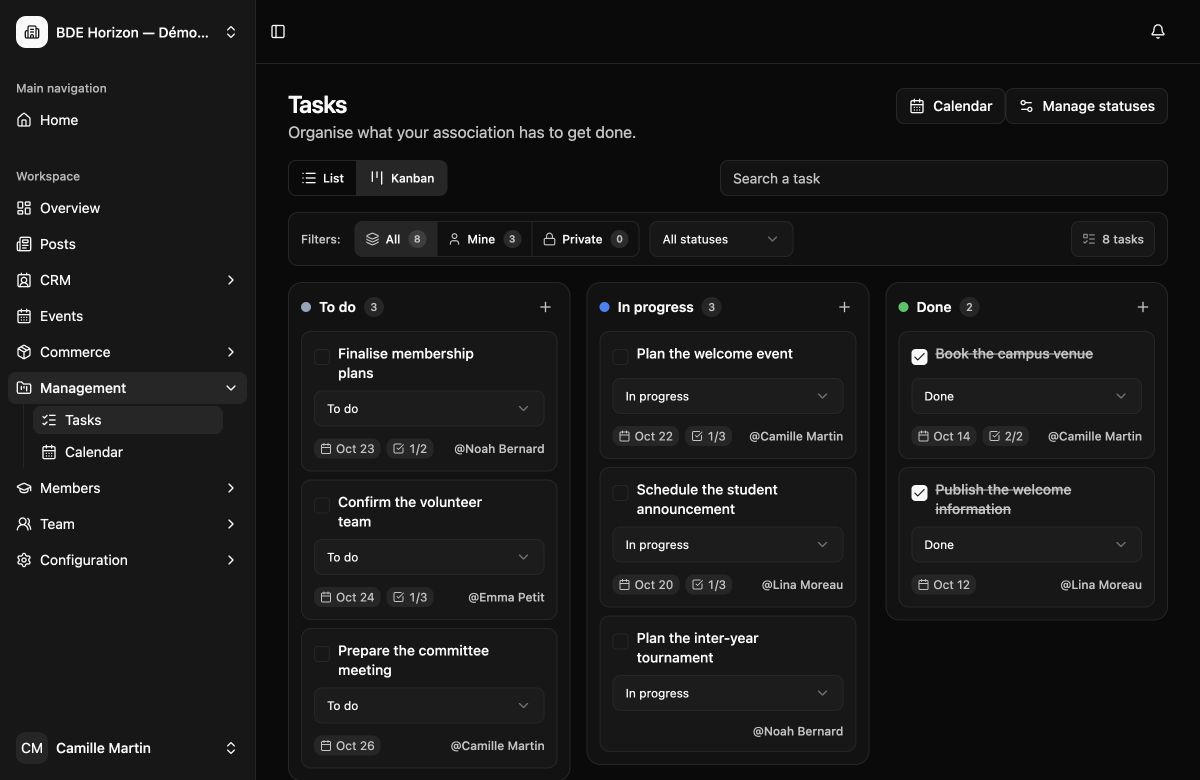The height and width of the screenshot is (780, 1200).
Task: Click the BDE Horizon organisation logo icon
Action: (32, 32)
